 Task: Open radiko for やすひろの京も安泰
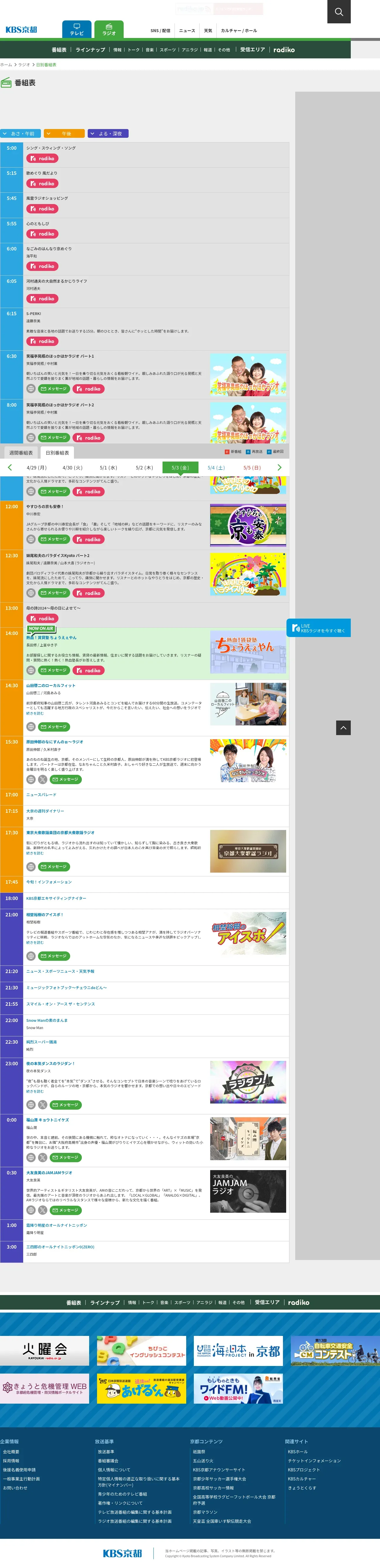tap(89, 539)
